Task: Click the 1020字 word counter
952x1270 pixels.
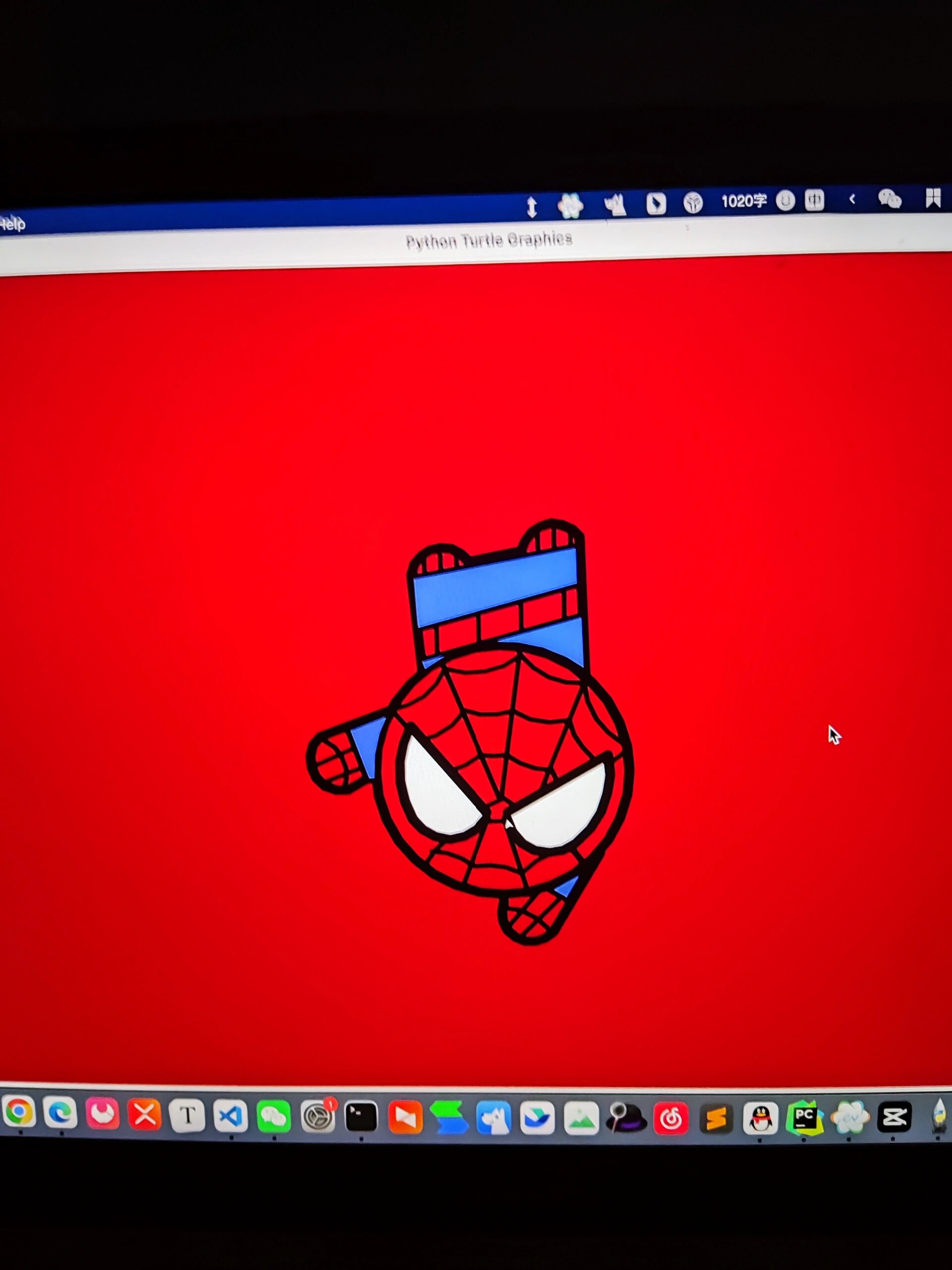Action: tap(744, 201)
